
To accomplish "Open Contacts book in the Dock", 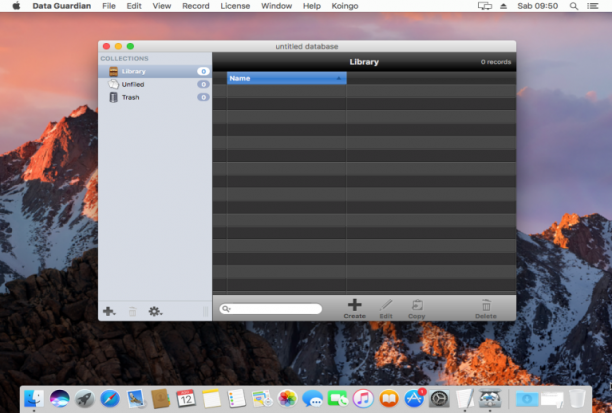I will coord(160,399).
